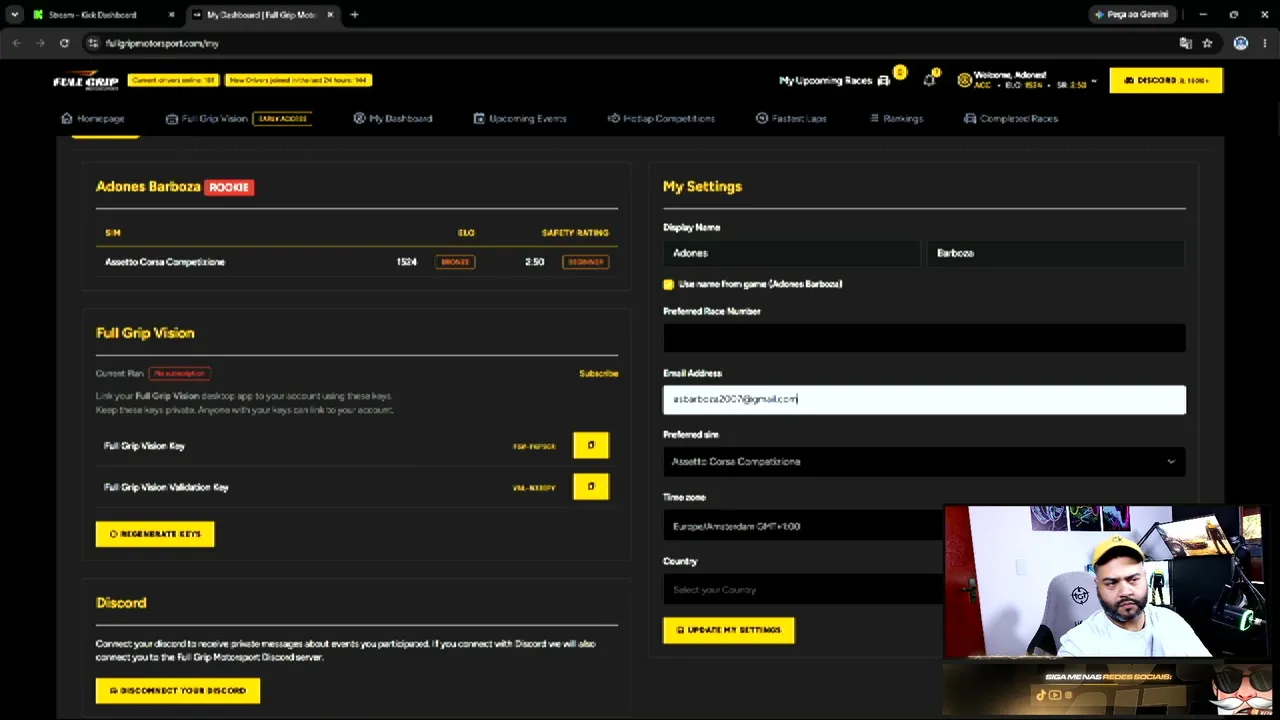1280x720 pixels.
Task: Open the Select your Country dropdown
Action: (803, 590)
